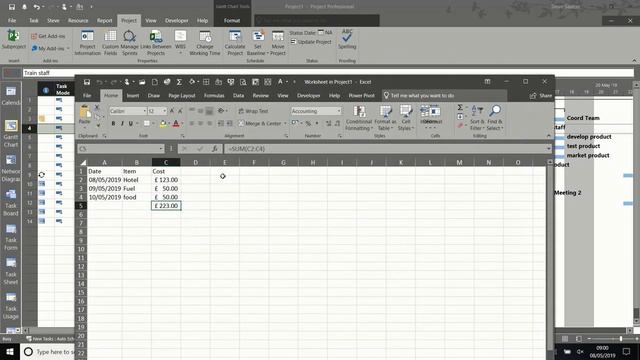Click AutoSum sigma in Excel quick access toolbar
Screen dimensions: 640x360
click(179, 82)
